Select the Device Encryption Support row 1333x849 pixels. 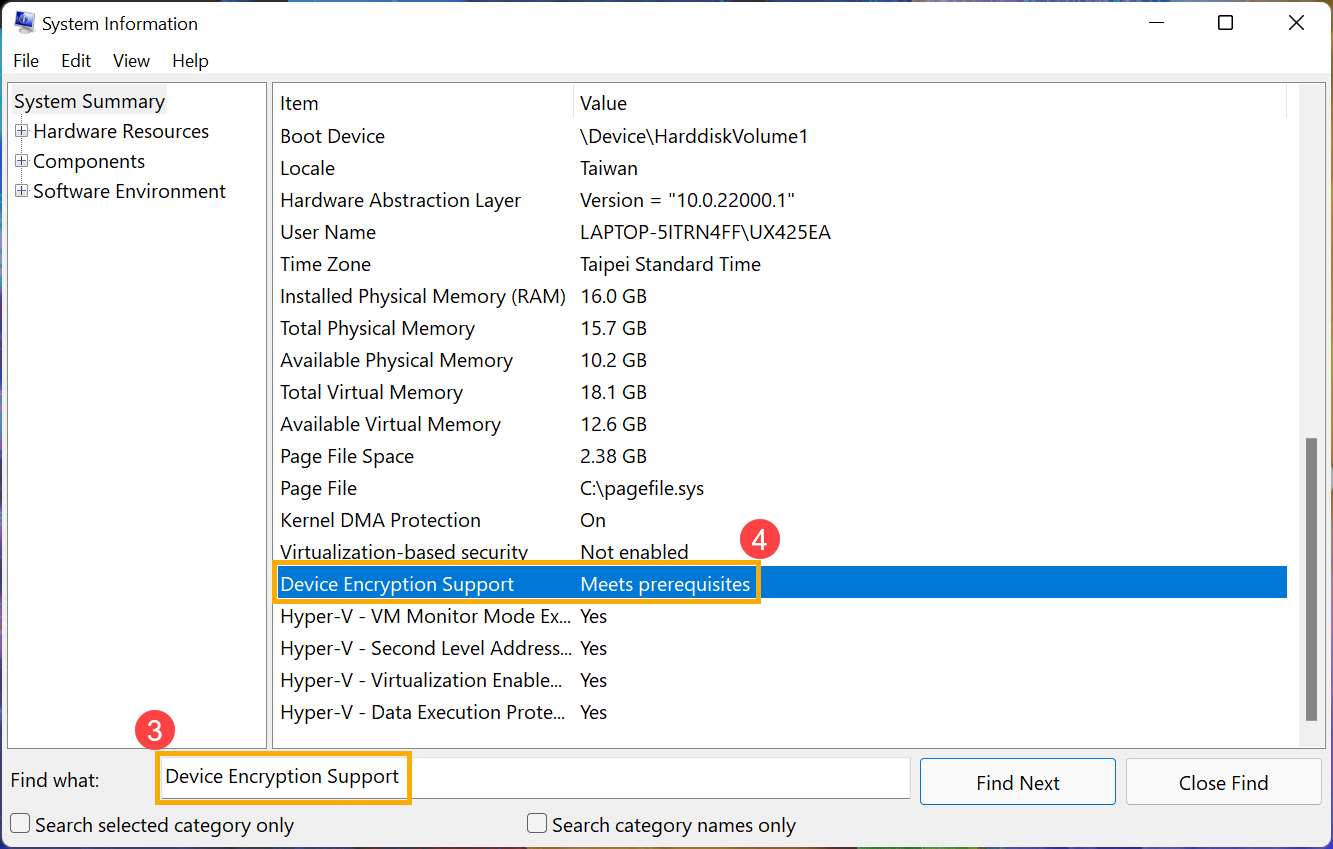click(x=397, y=585)
